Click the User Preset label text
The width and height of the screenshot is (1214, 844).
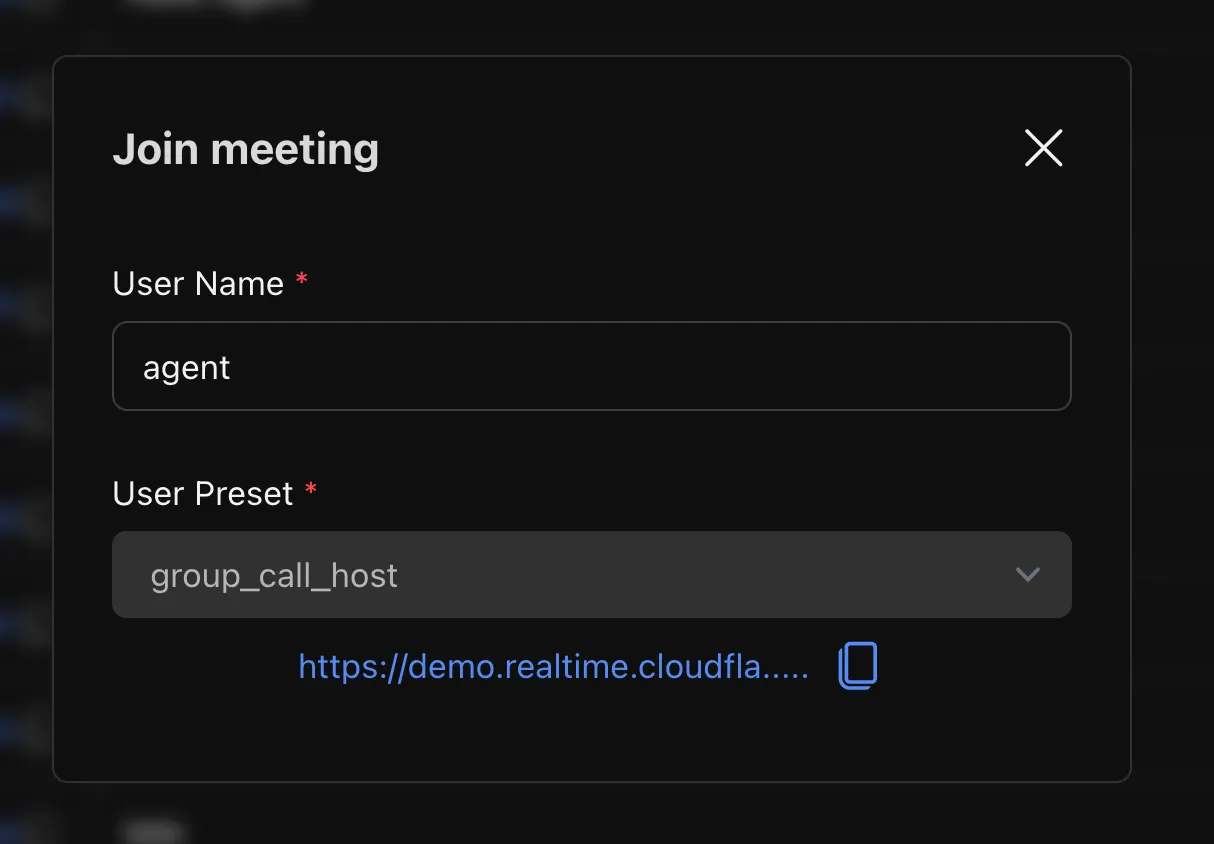click(x=202, y=493)
